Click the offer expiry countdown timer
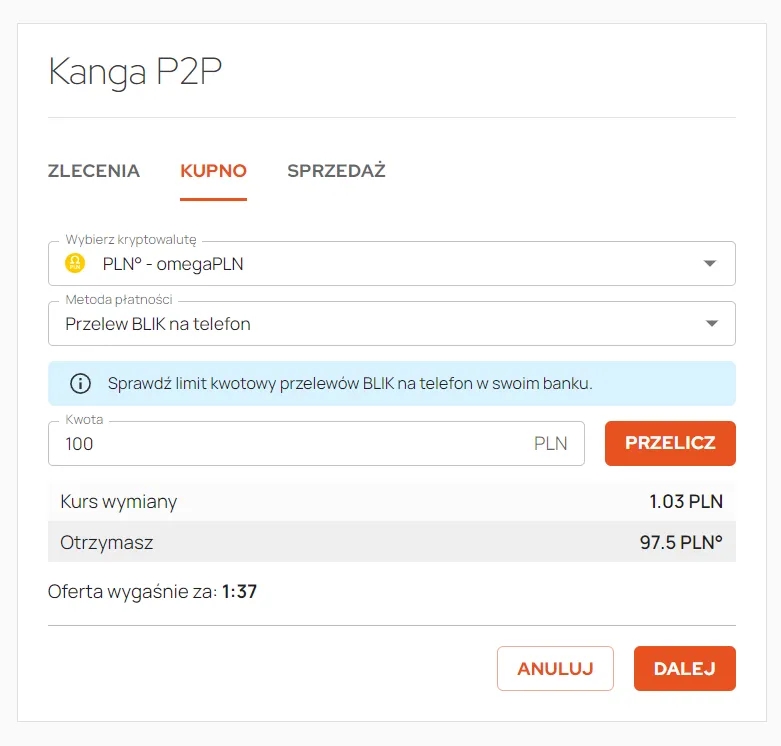This screenshot has height=746, width=781. [240, 592]
